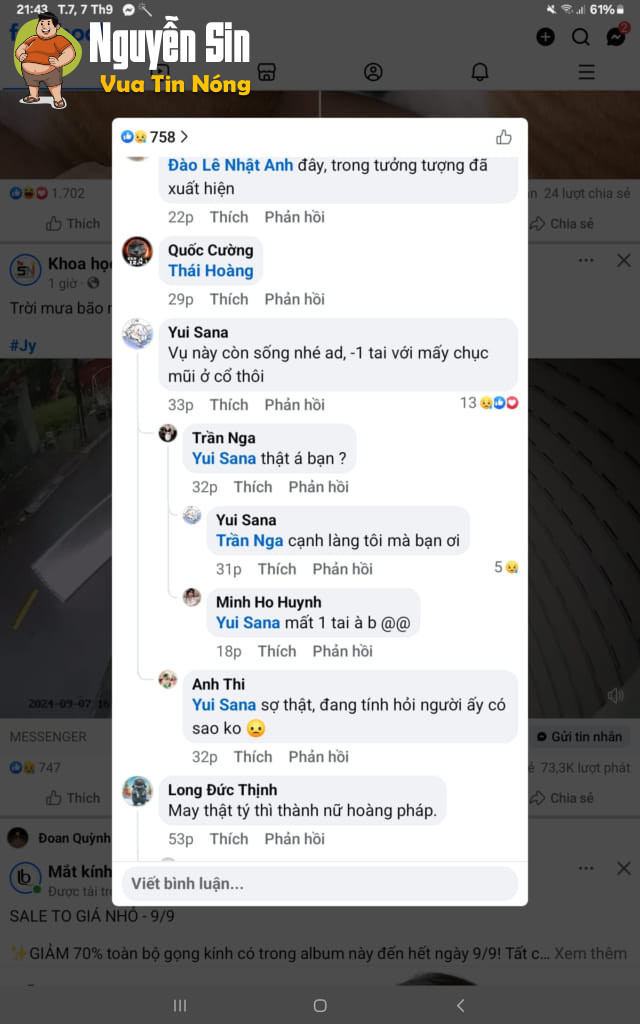640x1024 pixels.
Task: Open the create plus icon
Action: click(x=545, y=37)
